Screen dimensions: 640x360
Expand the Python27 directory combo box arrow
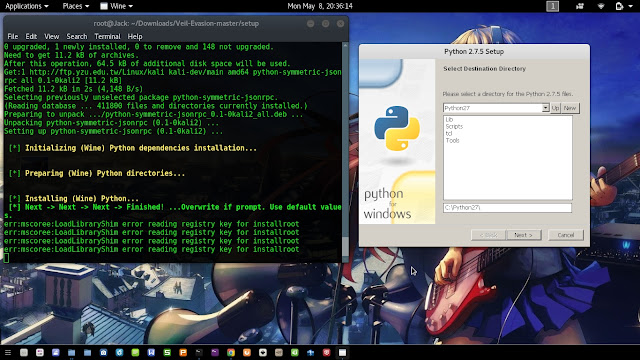tap(545, 108)
